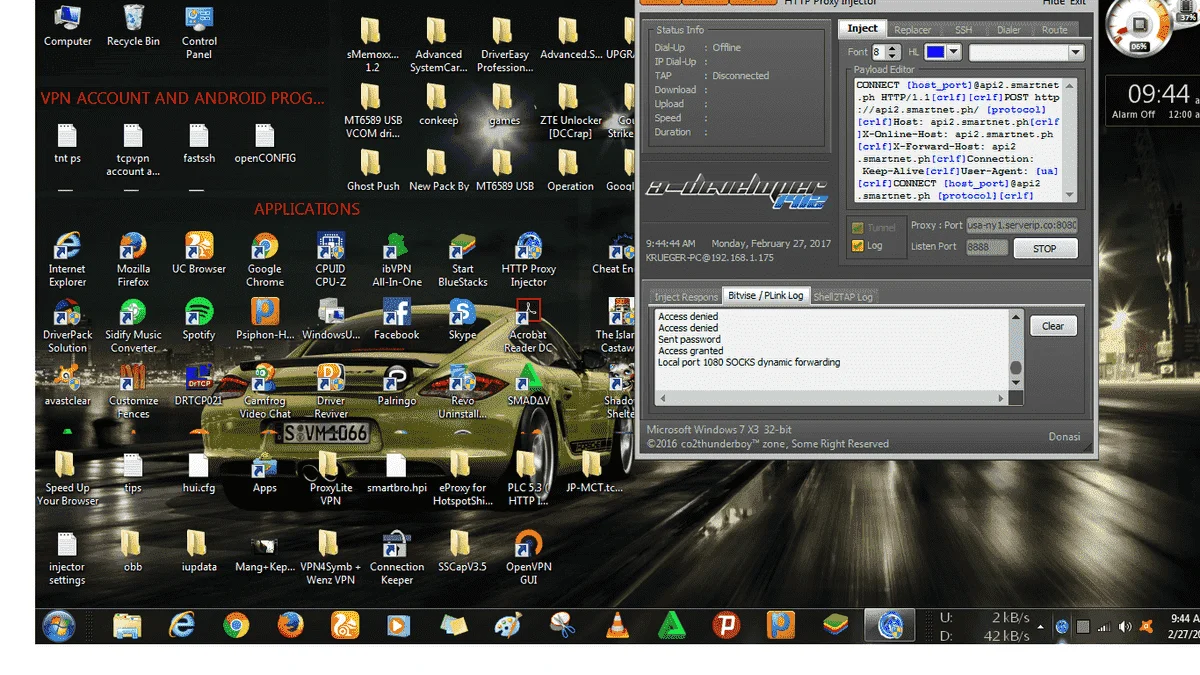Screen dimensions: 1200x675
Task: Open VLC media player from the taskbar
Action: tap(619, 626)
